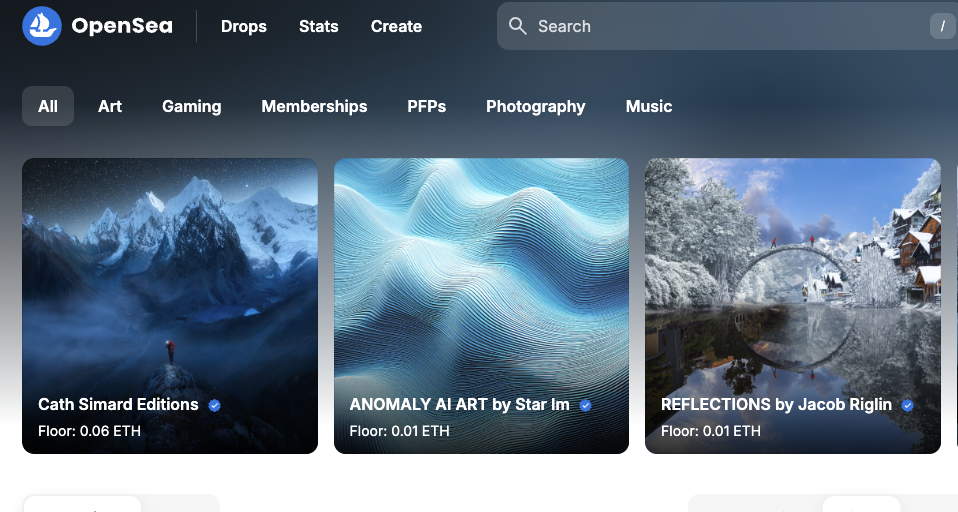Show the Memberships category
This screenshot has height=512, width=958.
pos(314,106)
